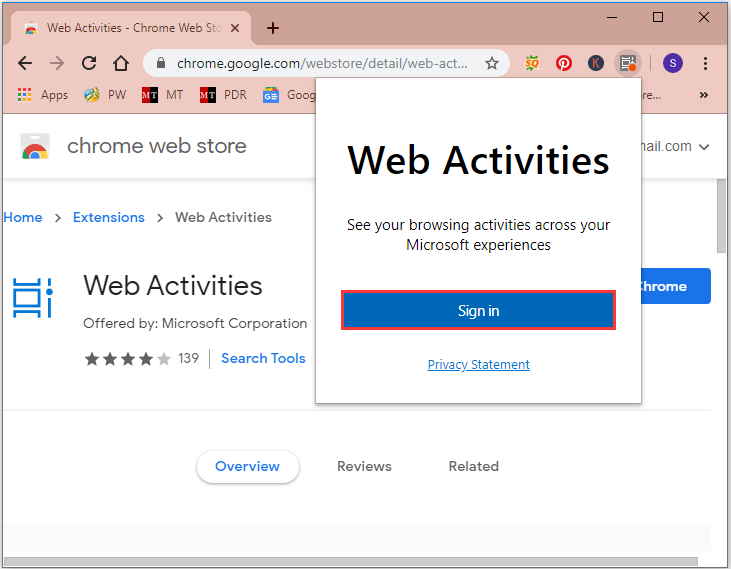The image size is (731, 569).
Task: Minimize the Chrome window
Action: (x=612, y=18)
